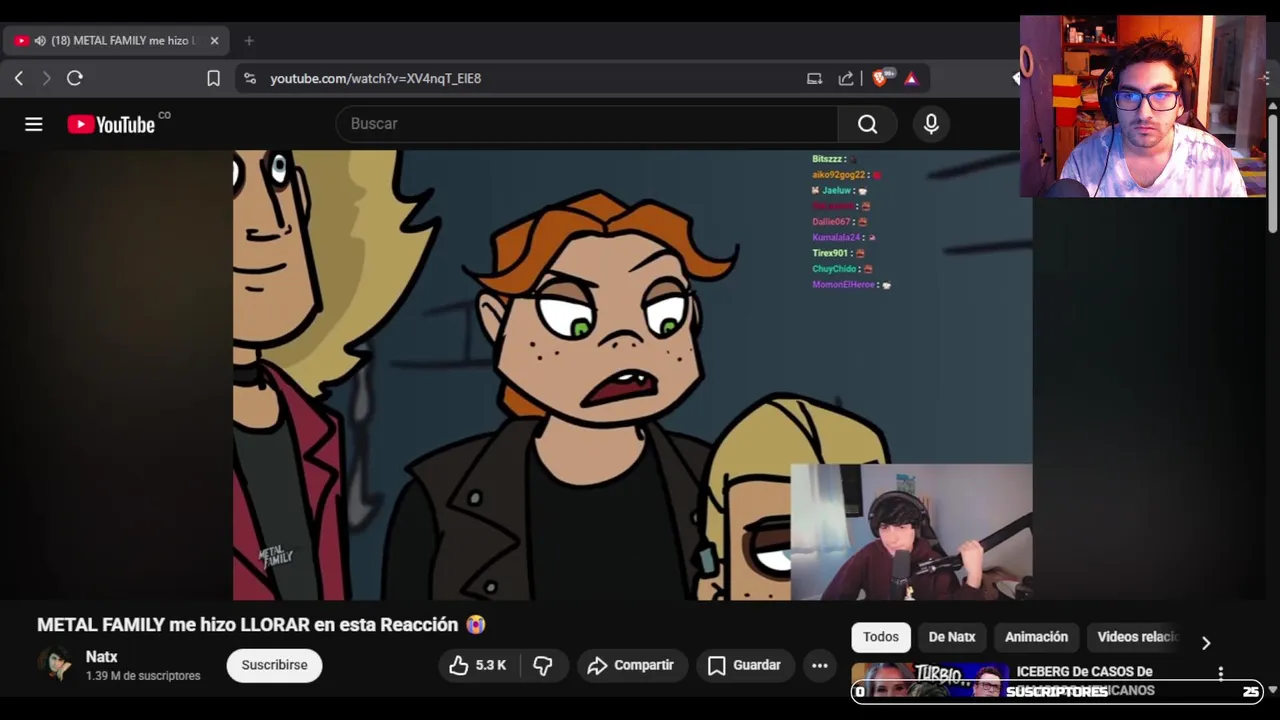Open picture-in-picture icon in the address bar
The height and width of the screenshot is (720, 1280).
[x=814, y=78]
